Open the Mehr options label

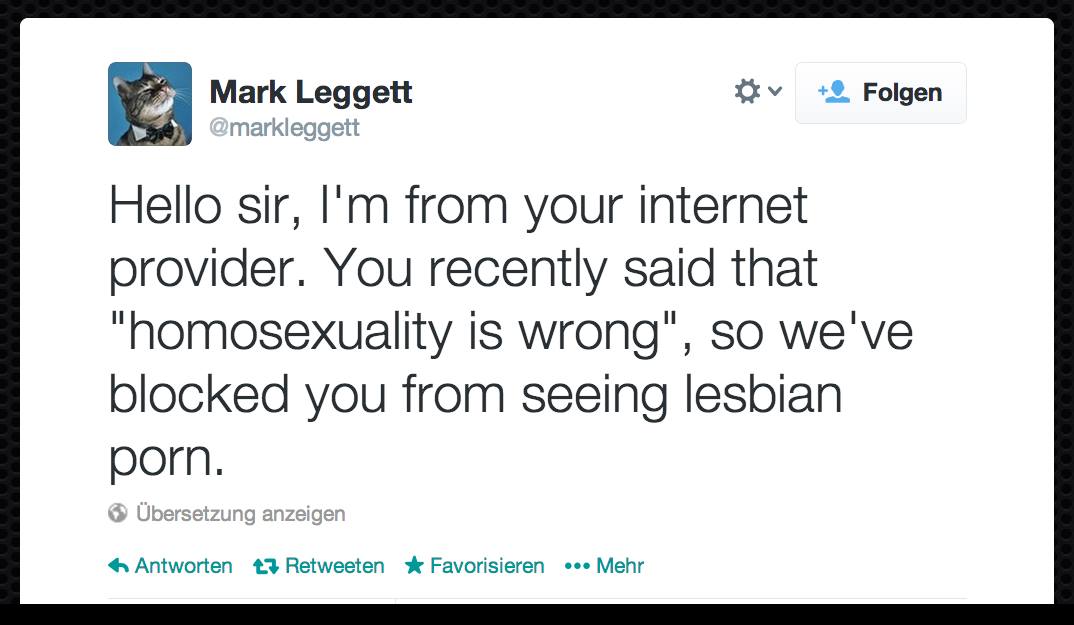point(620,566)
